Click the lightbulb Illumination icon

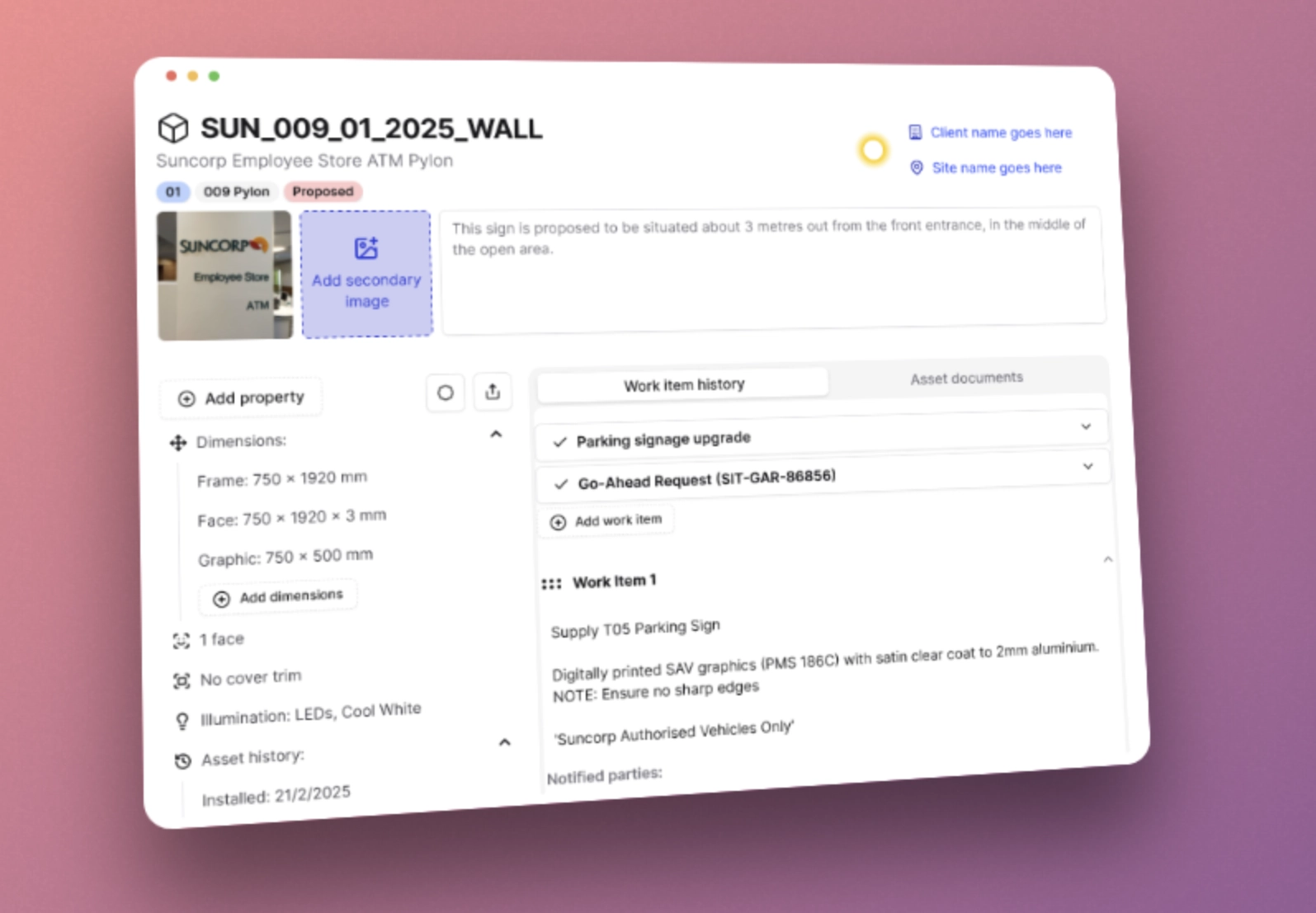[182, 721]
